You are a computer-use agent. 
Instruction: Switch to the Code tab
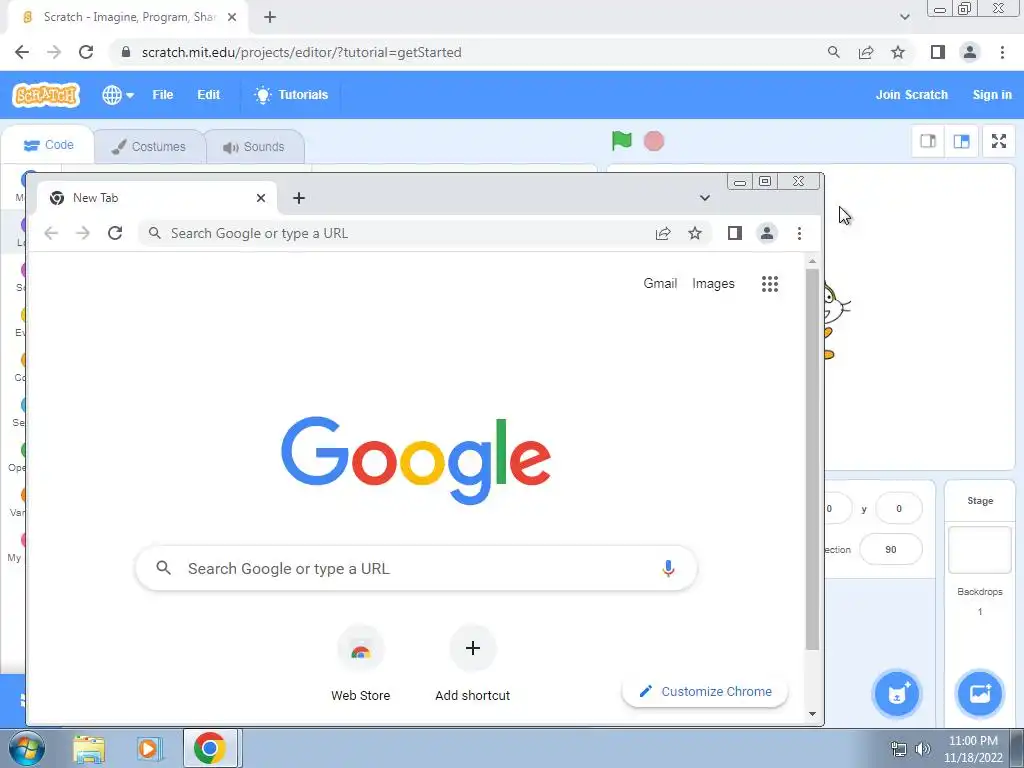[48, 145]
